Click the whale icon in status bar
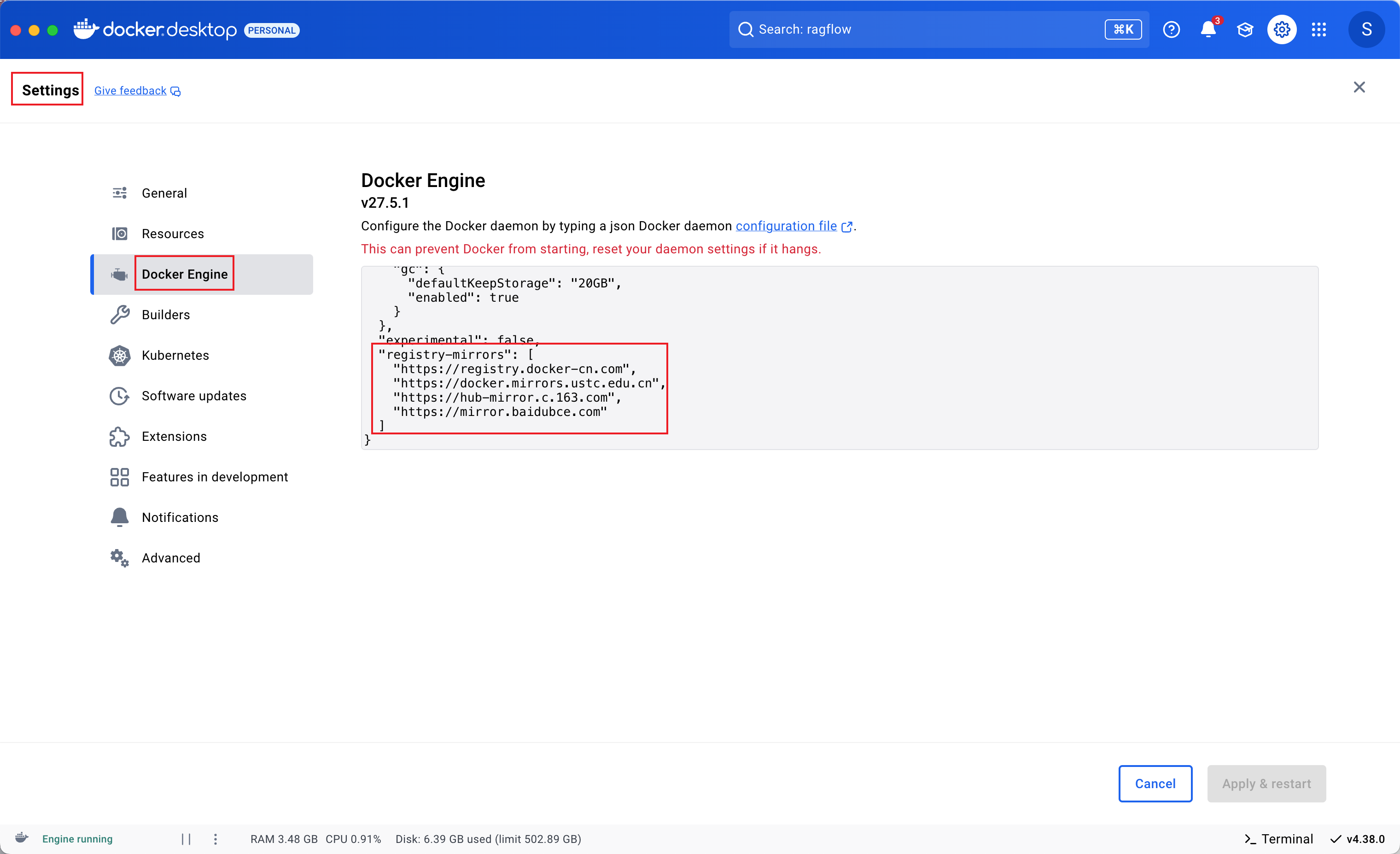Viewport: 1400px width, 854px height. point(22,838)
